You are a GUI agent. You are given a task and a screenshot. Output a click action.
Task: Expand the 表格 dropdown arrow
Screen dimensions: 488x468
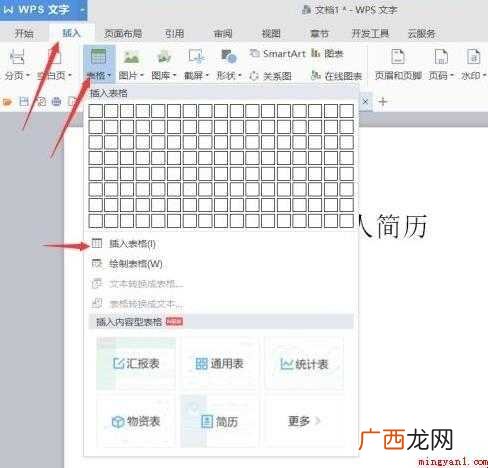click(x=109, y=76)
